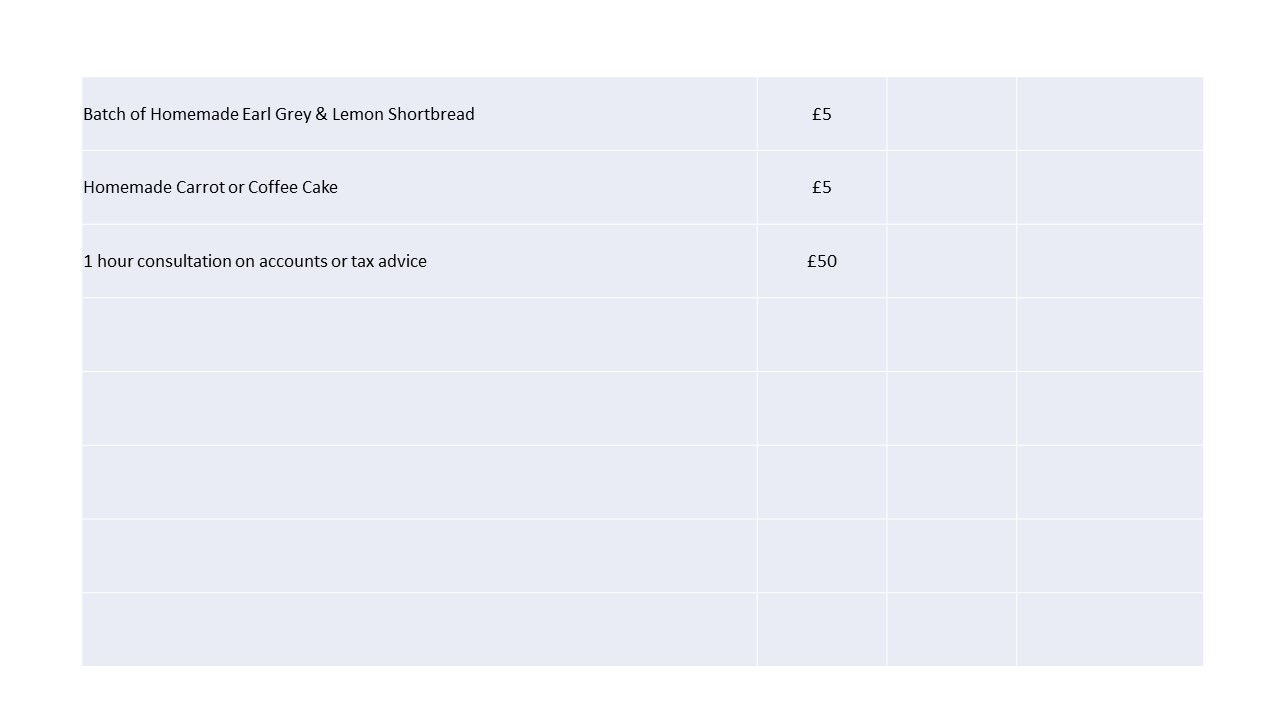Select the bottom-right corner cell of the table
The width and height of the screenshot is (1280, 720).
tap(1109, 629)
